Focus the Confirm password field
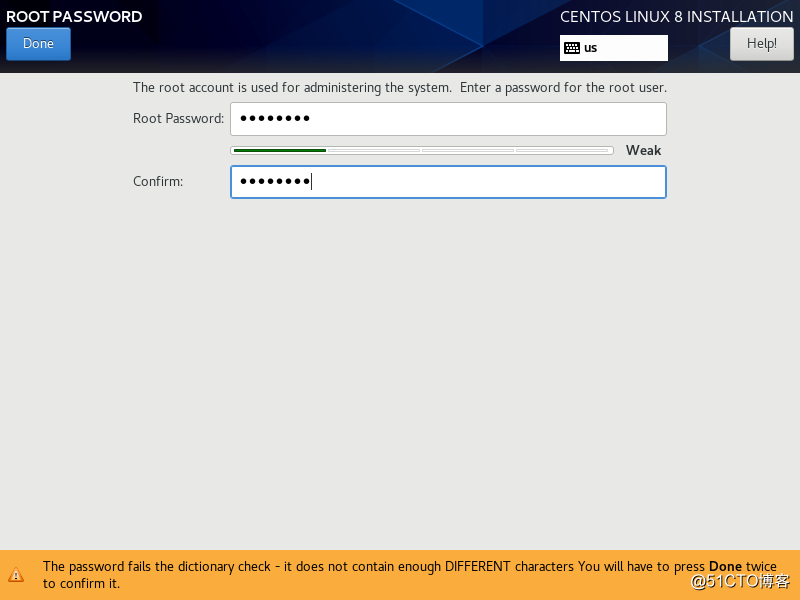Screen dimensions: 800x600 [x=448, y=182]
